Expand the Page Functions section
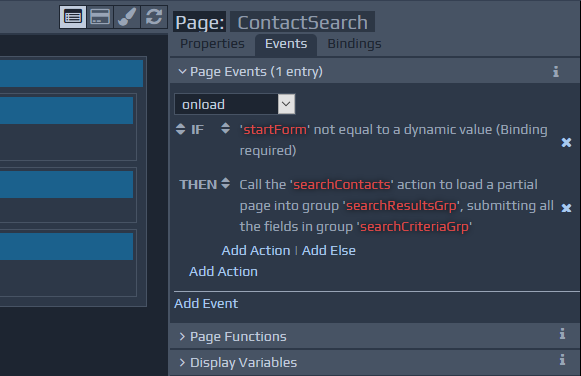The height and width of the screenshot is (376, 581). pos(182,336)
